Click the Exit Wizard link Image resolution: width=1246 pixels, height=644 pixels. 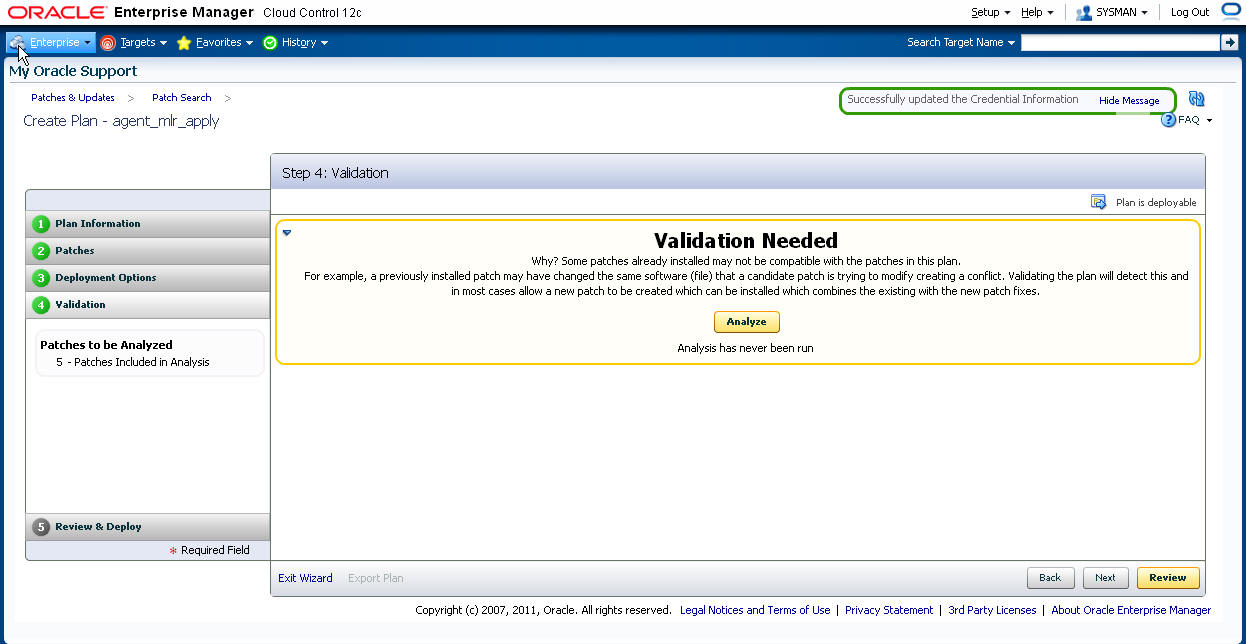(305, 578)
